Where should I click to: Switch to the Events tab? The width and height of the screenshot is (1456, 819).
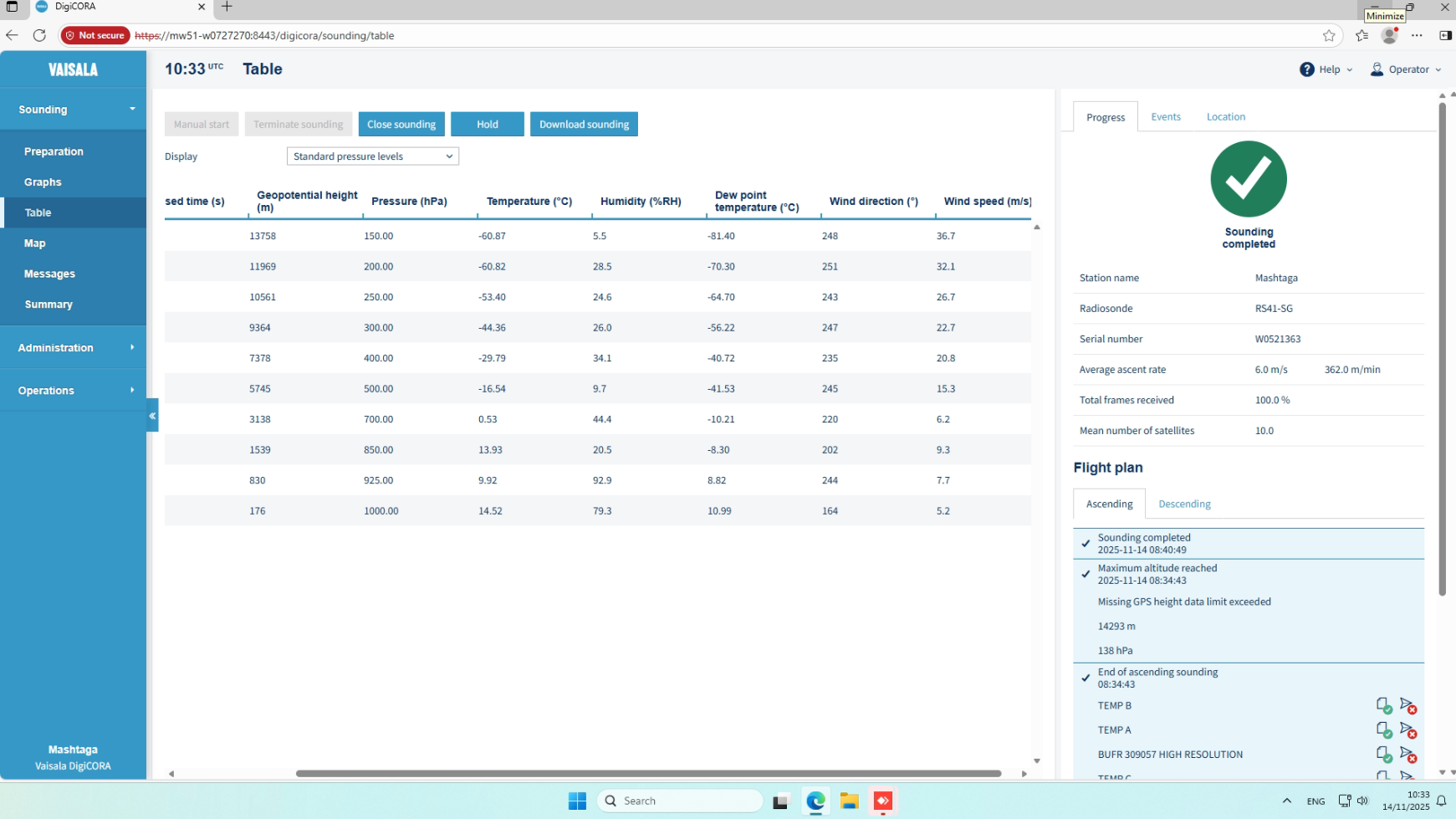click(1165, 117)
